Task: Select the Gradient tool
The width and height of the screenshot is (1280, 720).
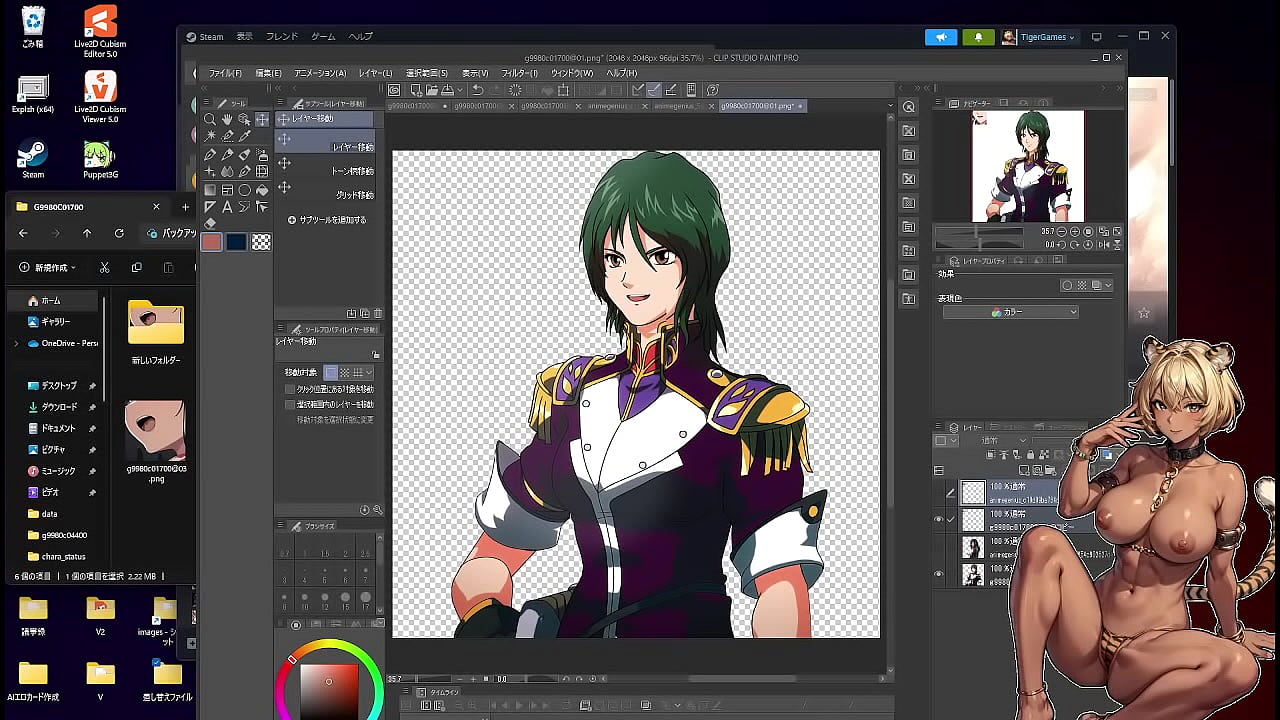Action: pos(209,190)
